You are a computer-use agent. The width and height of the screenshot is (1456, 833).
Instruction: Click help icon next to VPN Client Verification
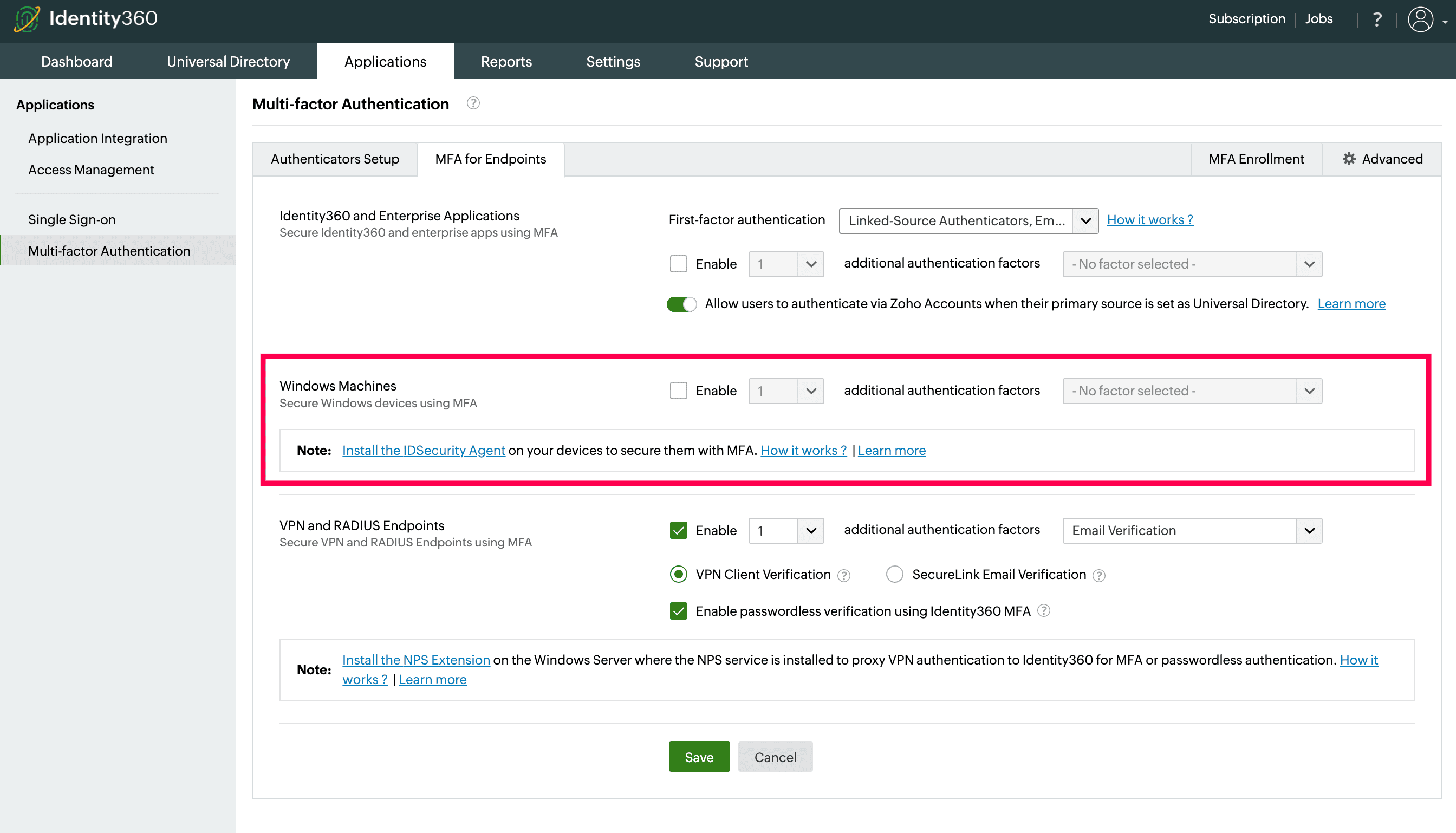click(x=844, y=576)
